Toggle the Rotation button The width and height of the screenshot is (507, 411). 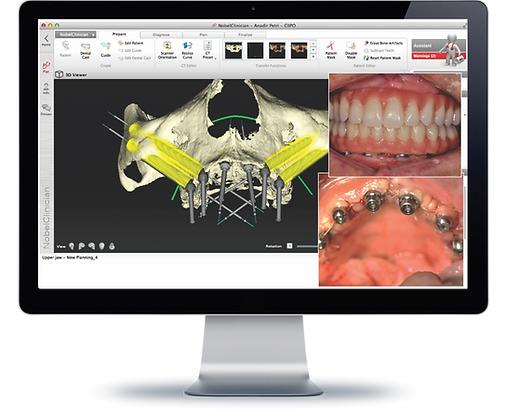tap(289, 246)
